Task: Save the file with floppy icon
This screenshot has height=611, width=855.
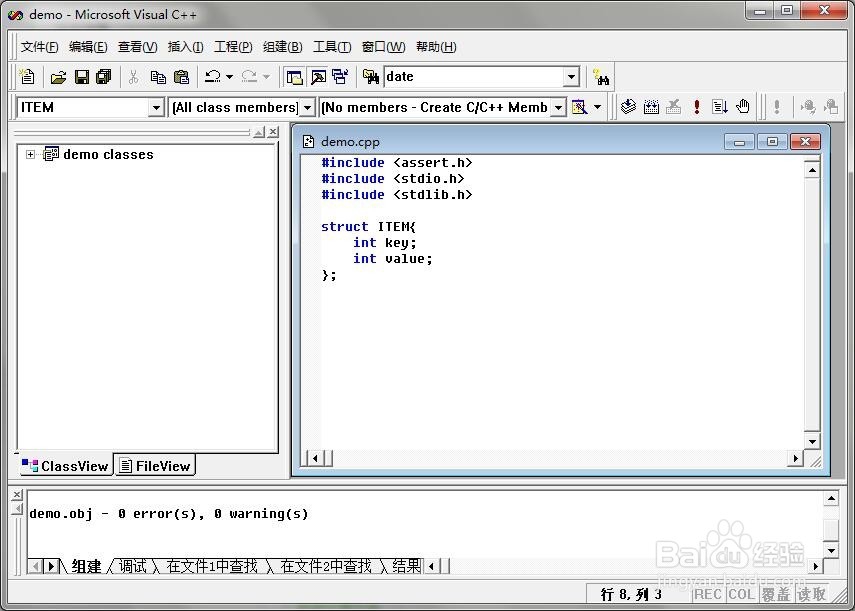Action: [82, 77]
